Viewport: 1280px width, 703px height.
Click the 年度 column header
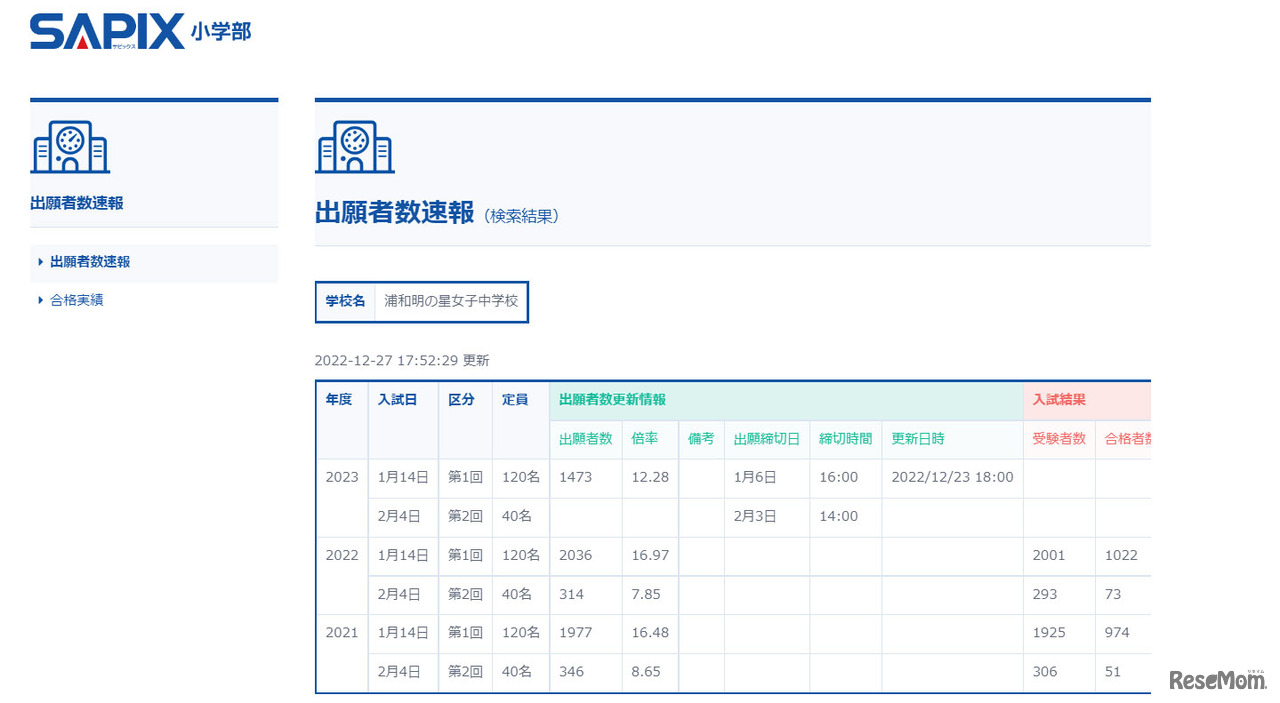(x=339, y=400)
